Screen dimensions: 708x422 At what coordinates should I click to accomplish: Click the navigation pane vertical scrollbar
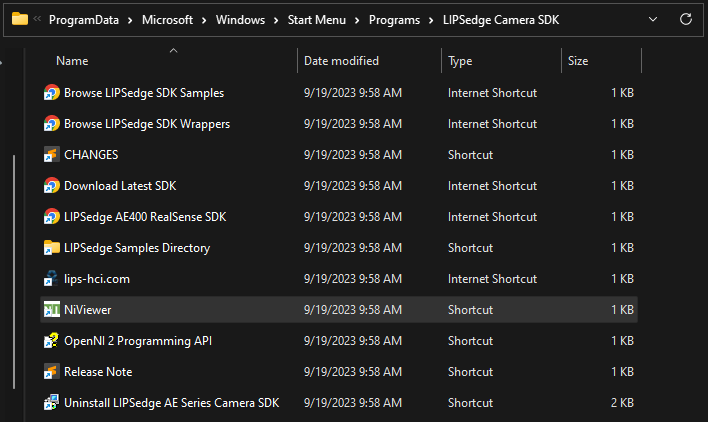tap(14, 271)
